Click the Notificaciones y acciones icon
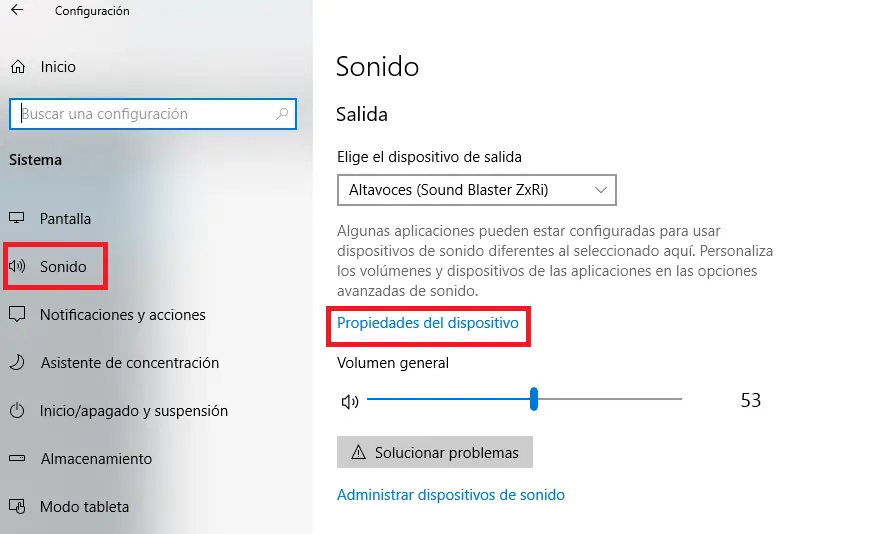Screen dimensions: 875x534 [x=17, y=315]
